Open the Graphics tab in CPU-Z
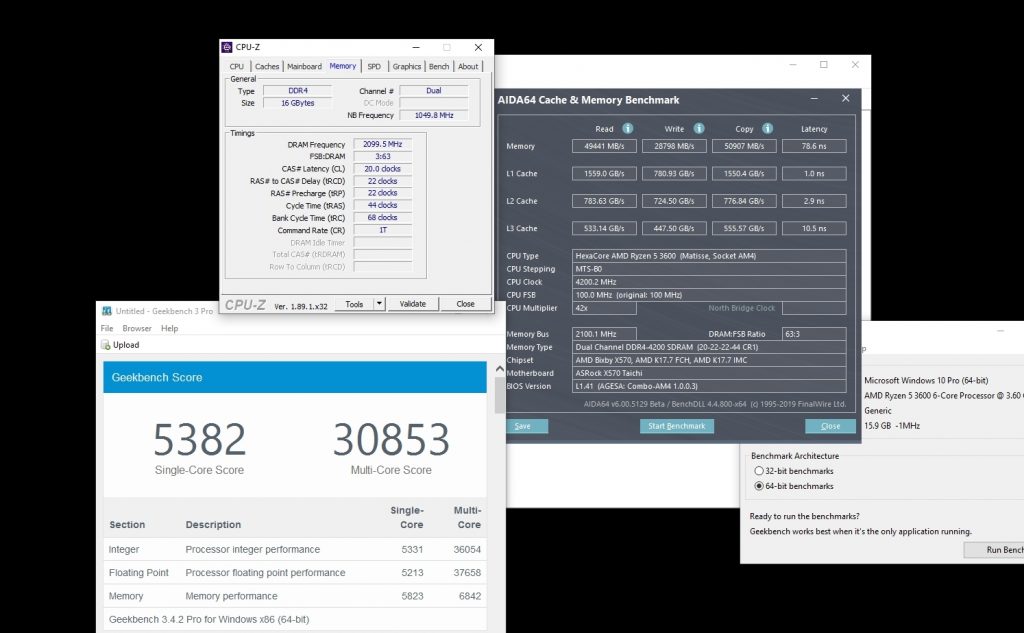Image resolution: width=1024 pixels, height=633 pixels. point(407,67)
